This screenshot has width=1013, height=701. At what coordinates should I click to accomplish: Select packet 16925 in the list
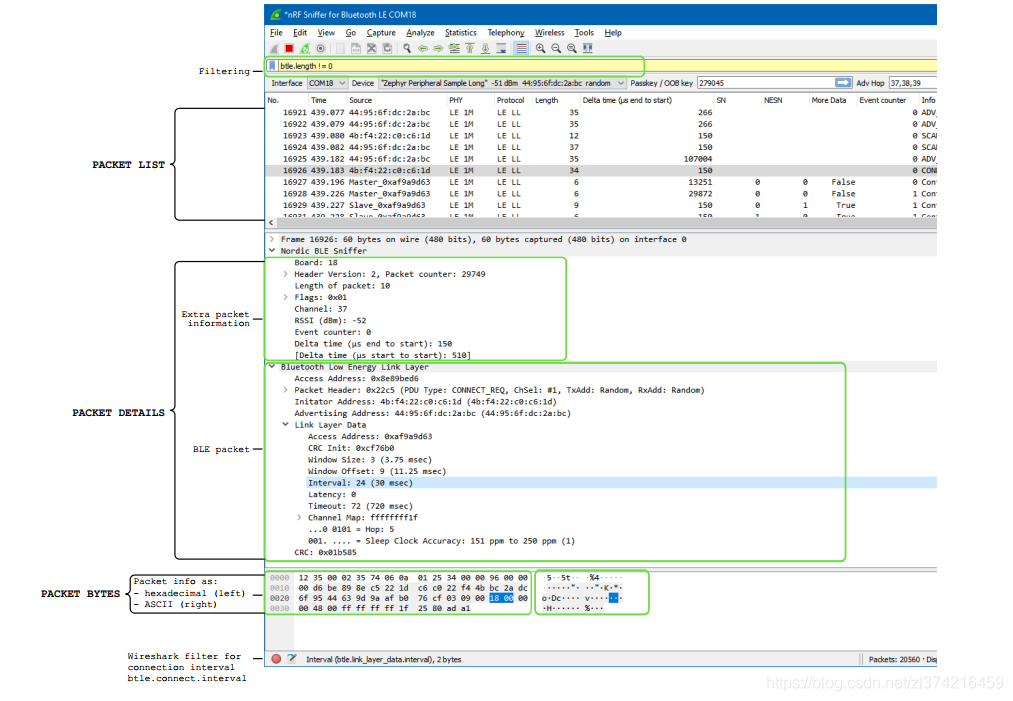[601, 159]
